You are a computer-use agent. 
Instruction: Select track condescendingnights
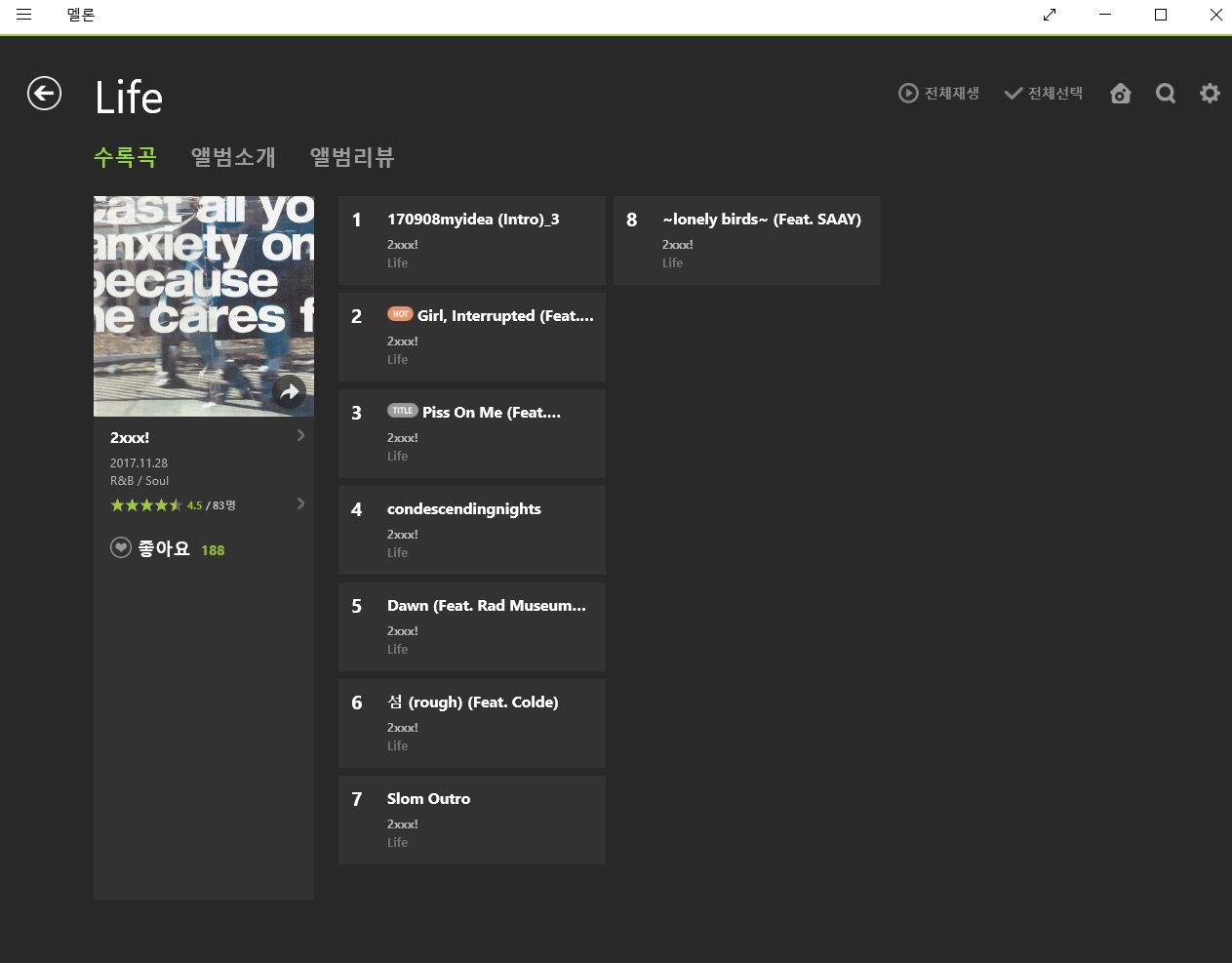tap(472, 530)
